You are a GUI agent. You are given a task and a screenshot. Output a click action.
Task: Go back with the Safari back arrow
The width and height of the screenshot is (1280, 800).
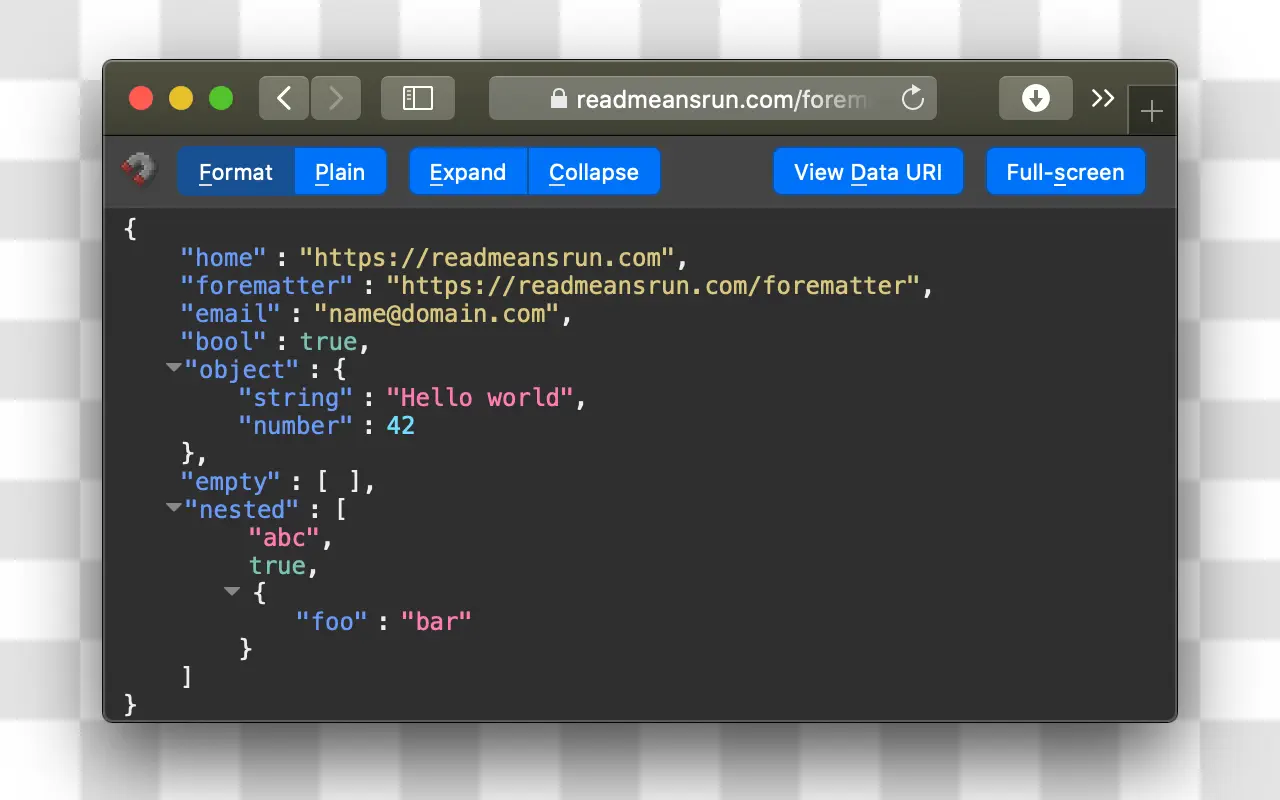[x=285, y=98]
